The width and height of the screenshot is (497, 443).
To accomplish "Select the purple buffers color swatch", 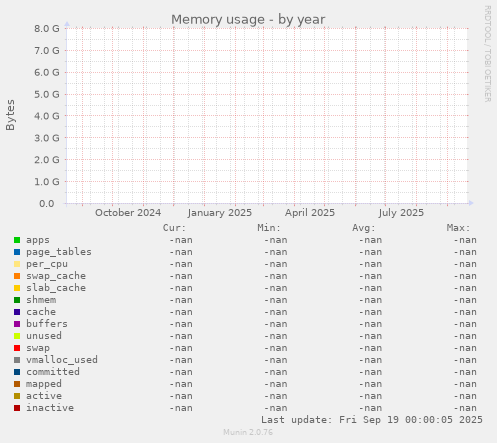I will 17,324.
